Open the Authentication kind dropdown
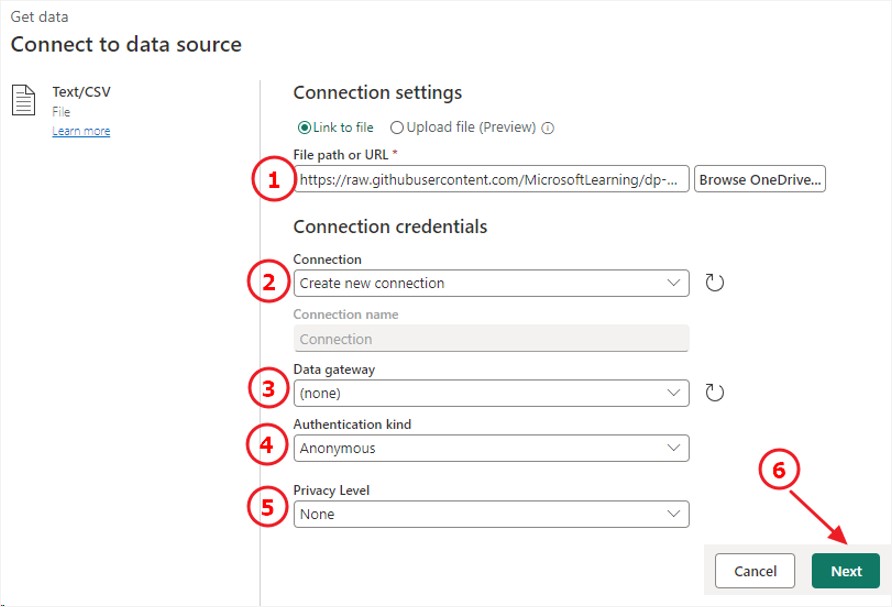Screen dimensions: 892x607 pos(491,448)
